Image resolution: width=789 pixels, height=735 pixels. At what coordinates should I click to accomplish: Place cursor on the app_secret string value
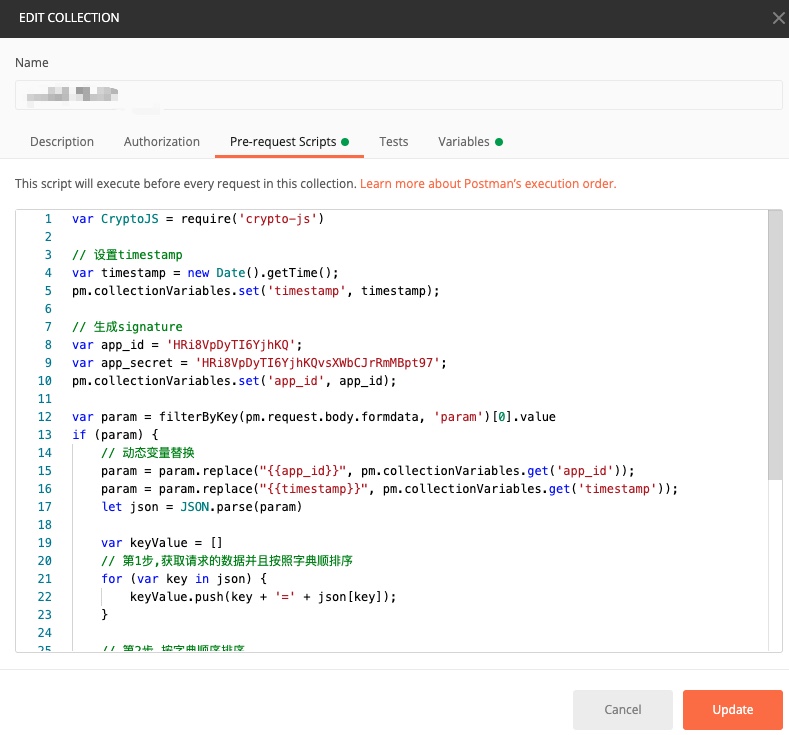tap(317, 363)
